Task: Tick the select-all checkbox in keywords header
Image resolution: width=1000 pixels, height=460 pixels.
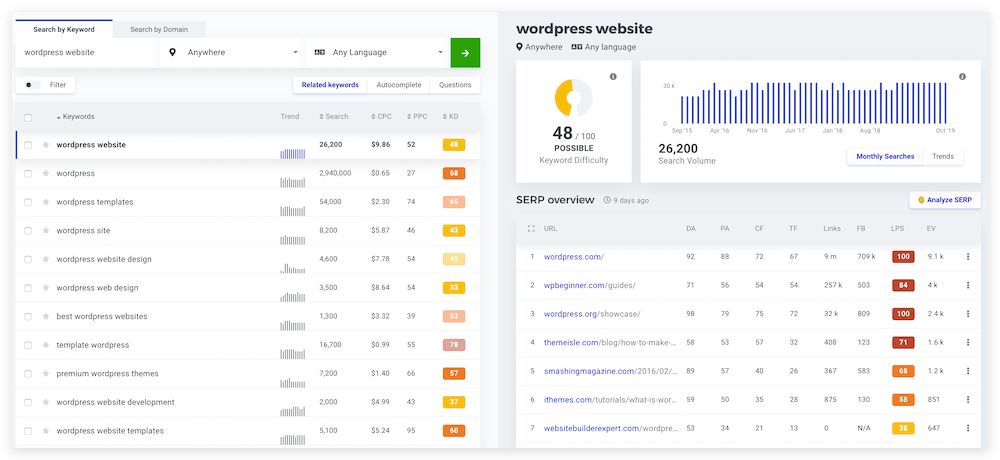Action: (28, 117)
